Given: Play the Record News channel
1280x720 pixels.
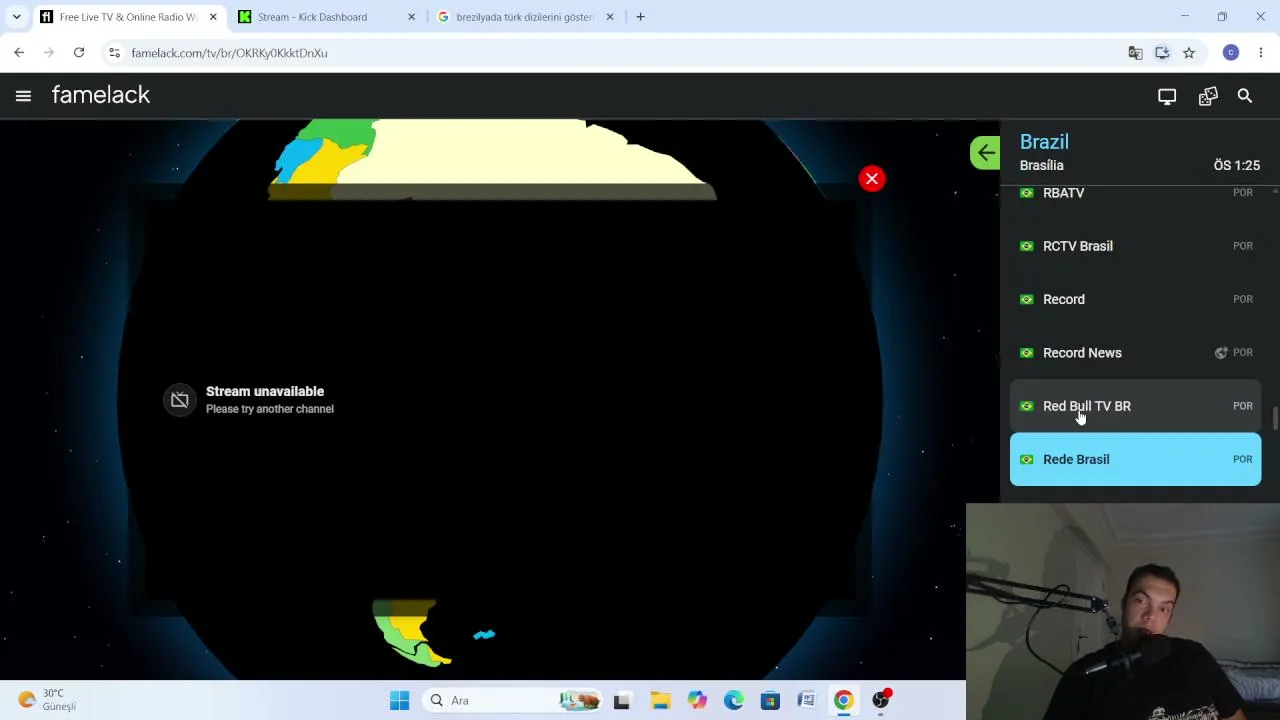Looking at the screenshot, I should (x=1135, y=353).
